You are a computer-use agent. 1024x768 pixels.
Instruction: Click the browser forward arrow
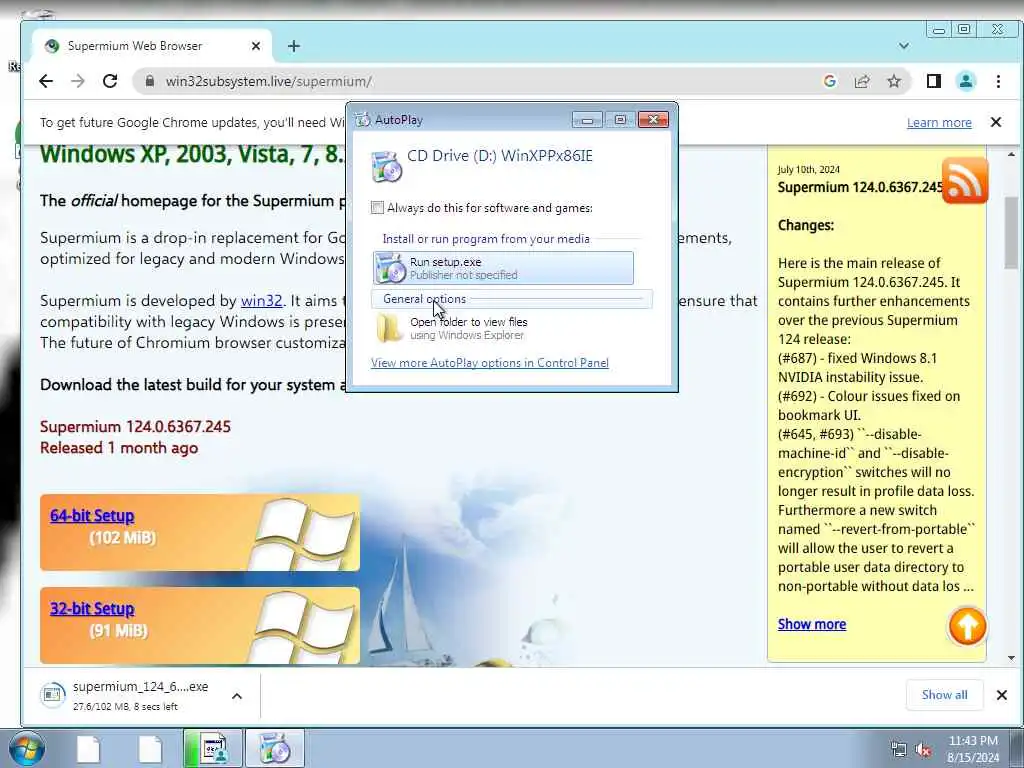coord(78,81)
